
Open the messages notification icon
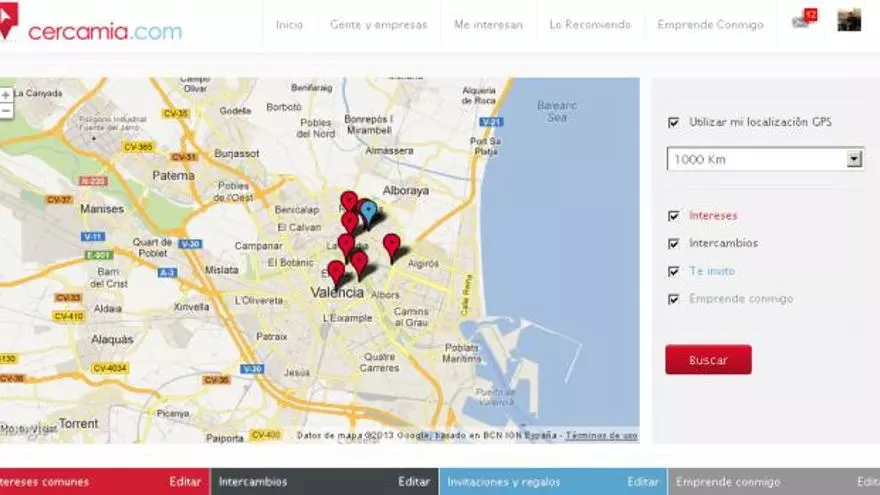[x=803, y=21]
